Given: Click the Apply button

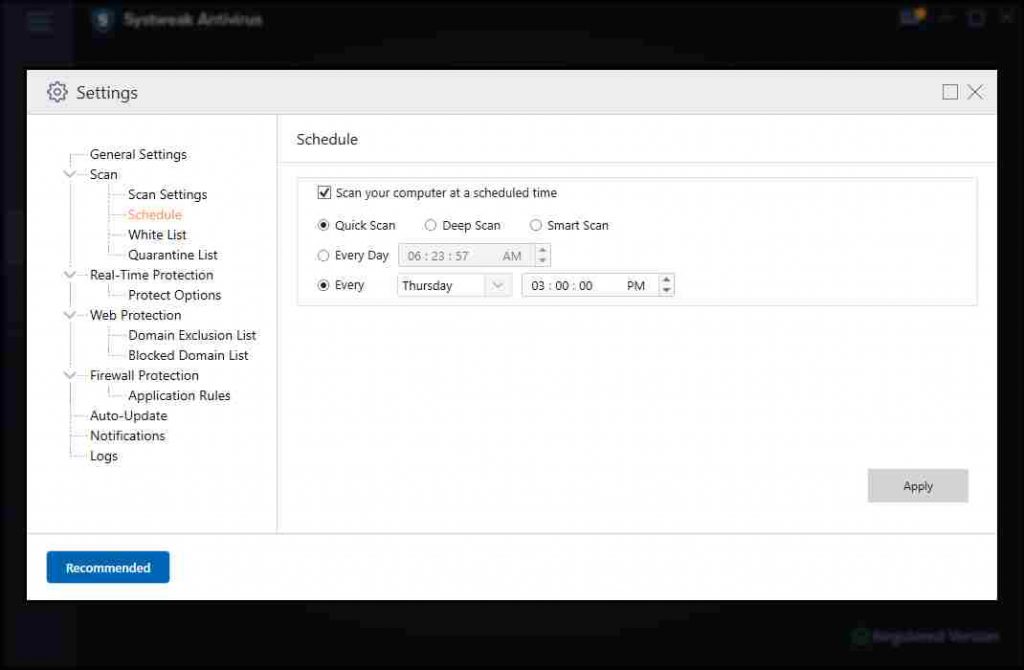Looking at the screenshot, I should pos(918,486).
